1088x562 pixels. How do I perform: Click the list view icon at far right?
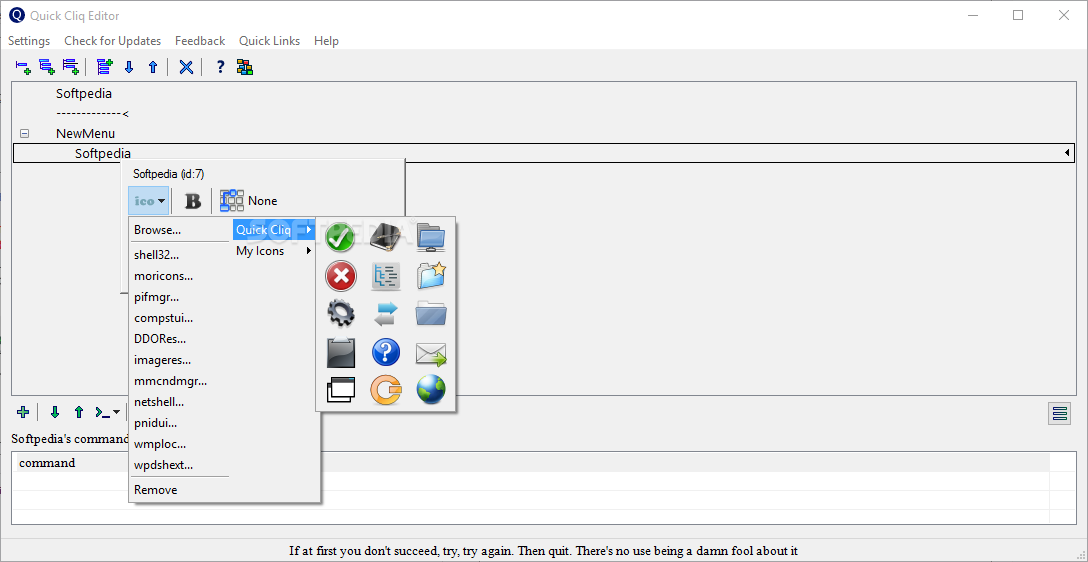(x=1060, y=414)
